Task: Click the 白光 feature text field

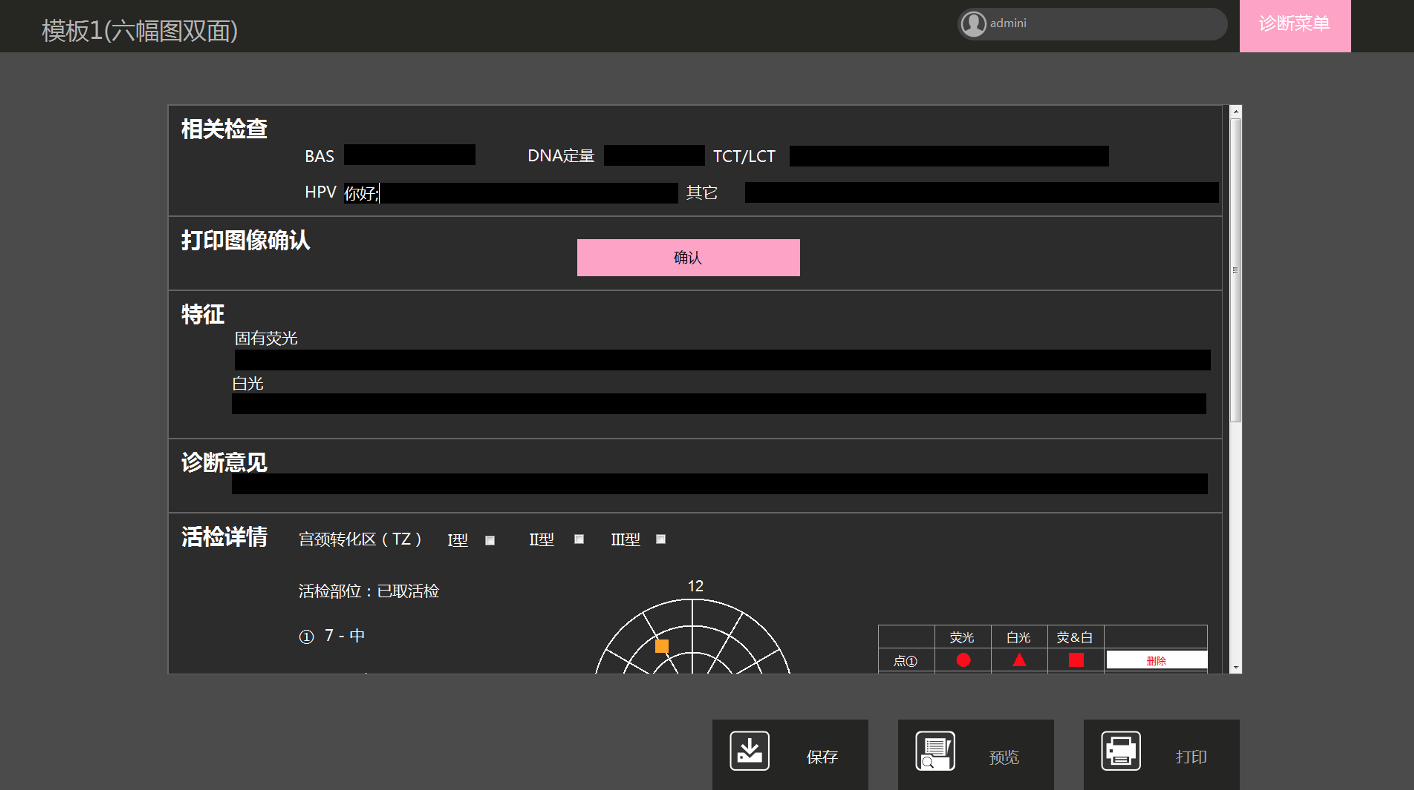Action: click(719, 403)
